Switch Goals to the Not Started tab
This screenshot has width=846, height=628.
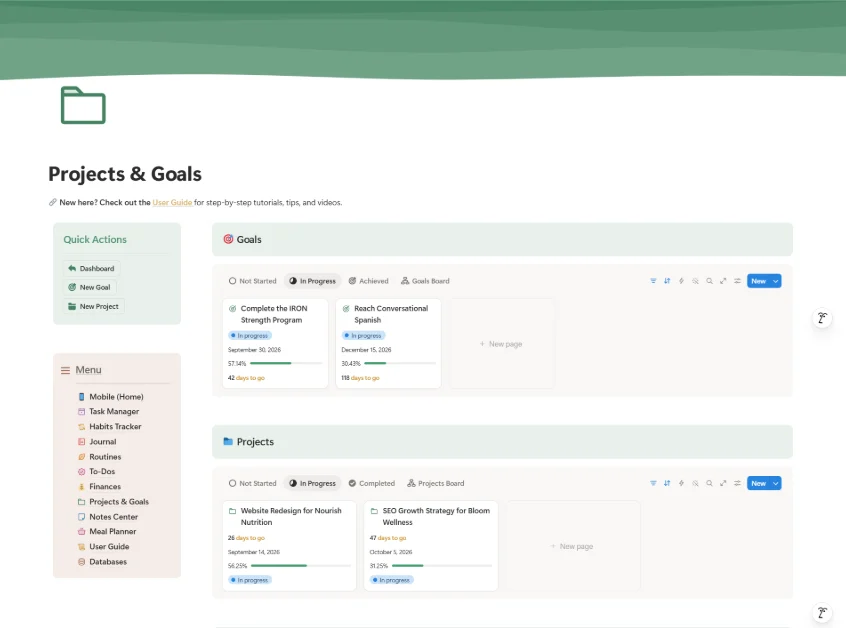(253, 281)
